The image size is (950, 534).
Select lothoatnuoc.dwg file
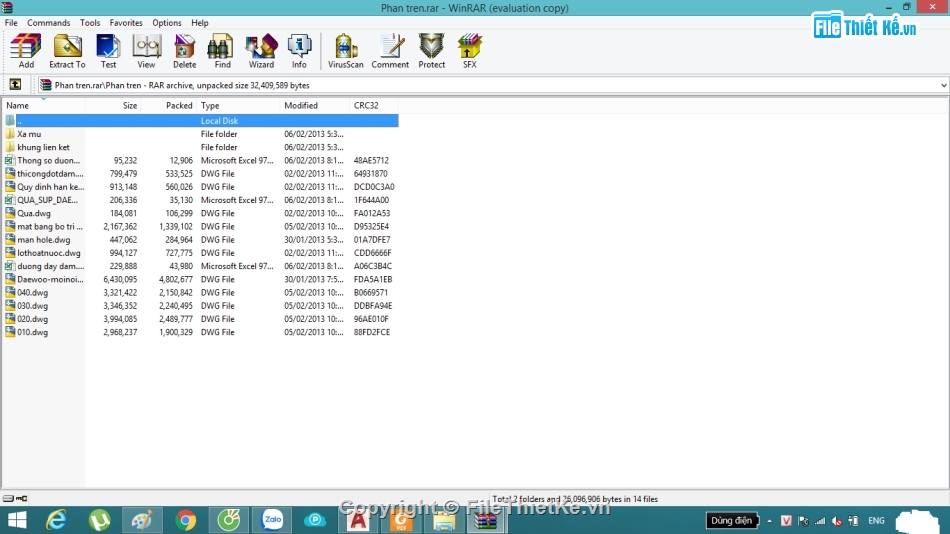point(201,253)
